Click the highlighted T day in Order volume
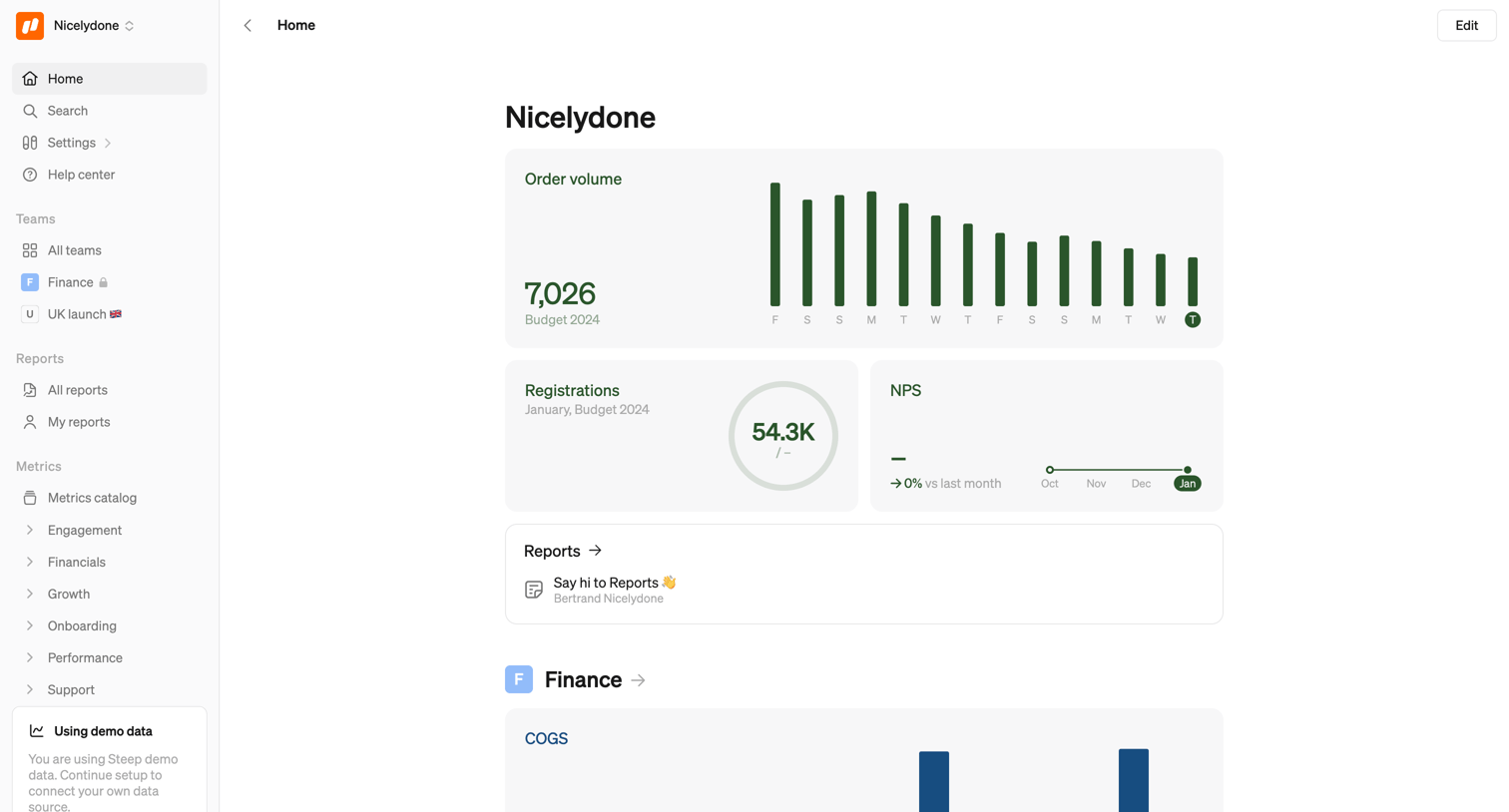The width and height of the screenshot is (1509, 812). click(x=1193, y=319)
